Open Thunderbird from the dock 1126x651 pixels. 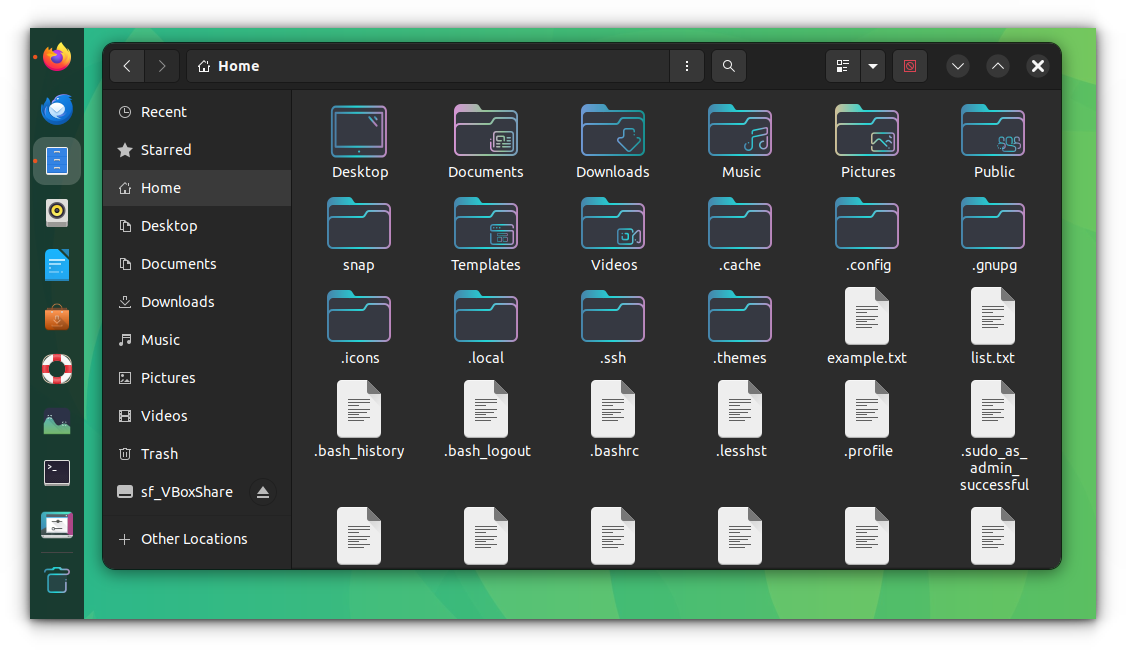(56, 109)
